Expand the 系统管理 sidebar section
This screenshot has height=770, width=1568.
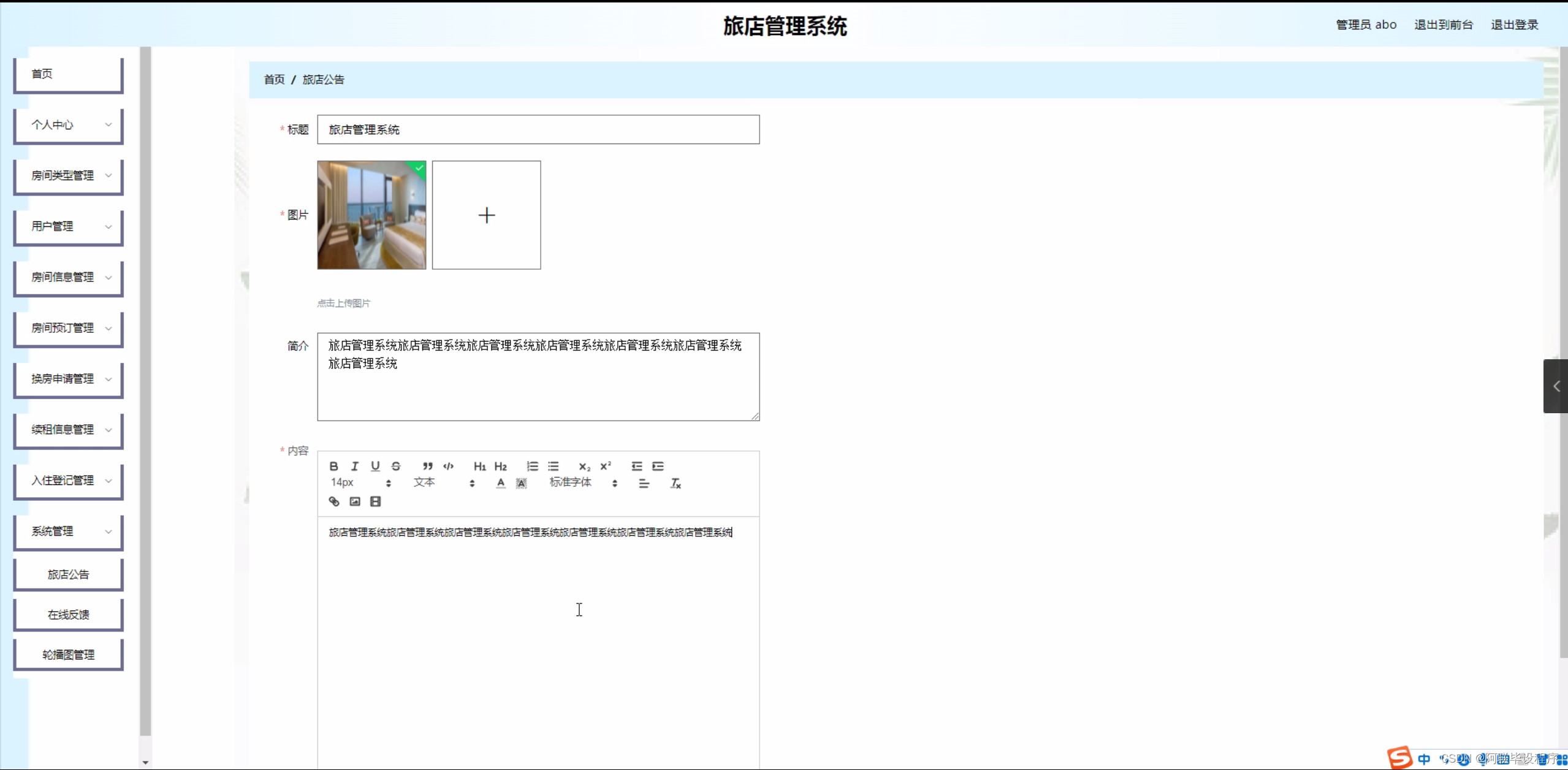tap(67, 531)
